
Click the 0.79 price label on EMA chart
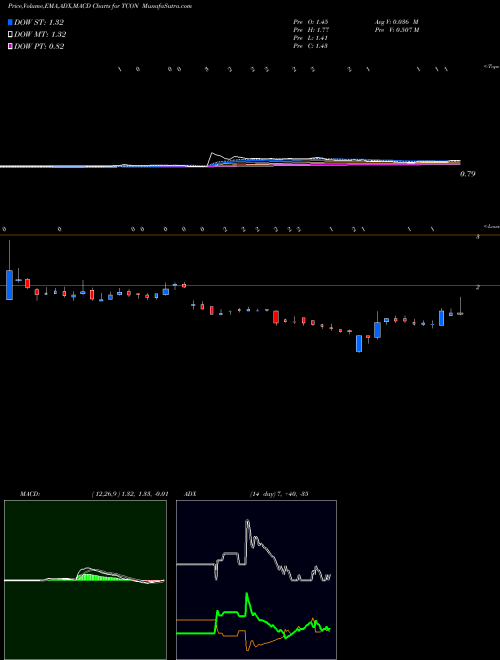pos(468,174)
